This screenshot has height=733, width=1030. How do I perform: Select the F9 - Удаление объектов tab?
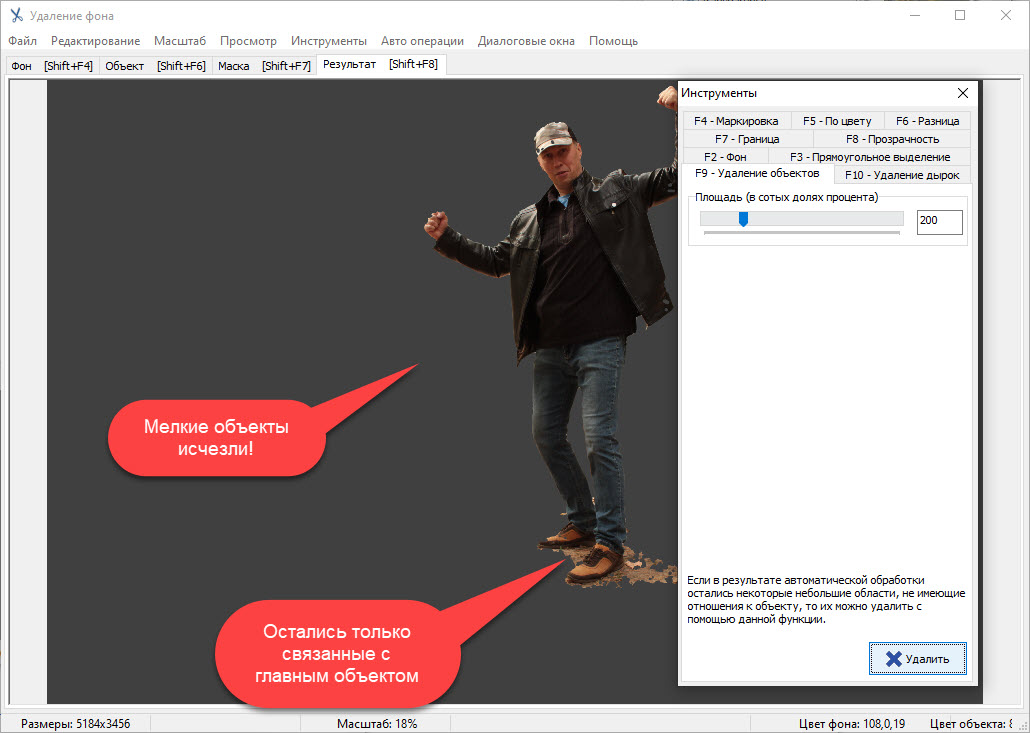pyautogui.click(x=757, y=173)
